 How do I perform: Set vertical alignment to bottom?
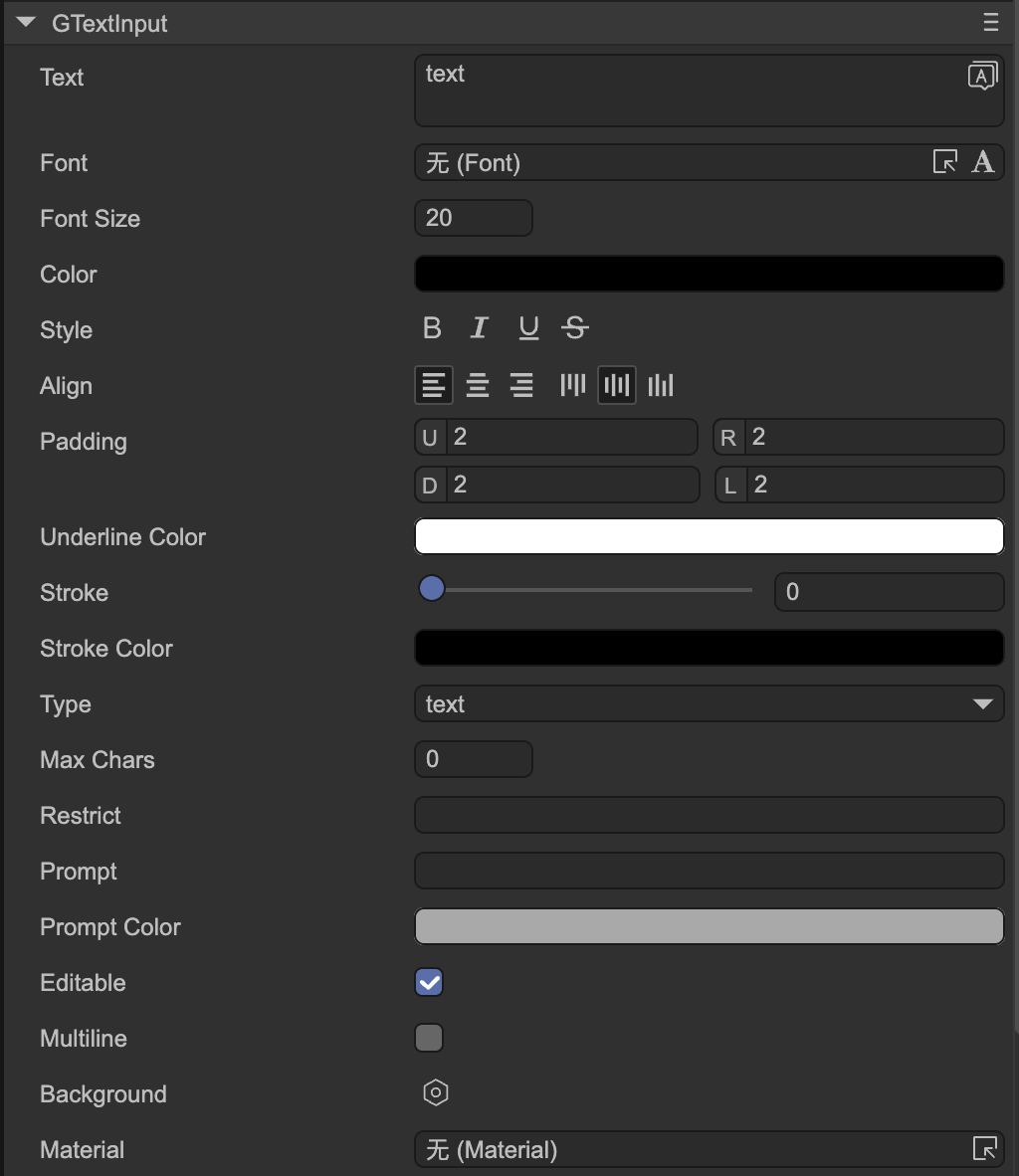tap(661, 385)
